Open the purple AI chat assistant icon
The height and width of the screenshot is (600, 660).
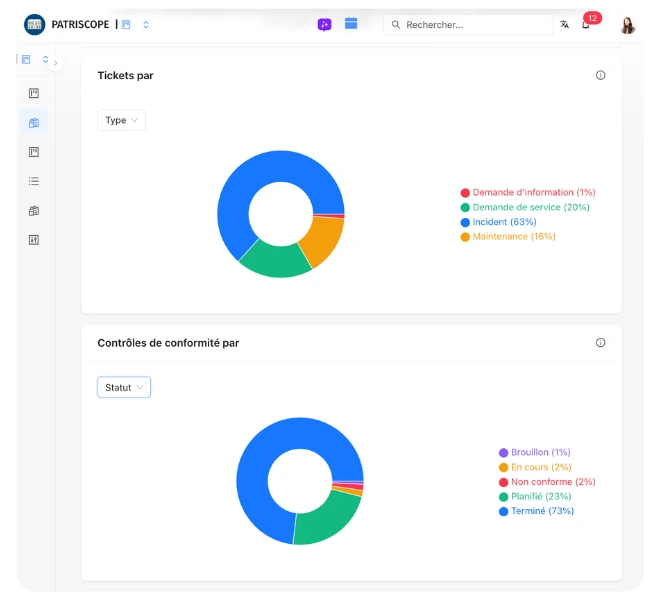324,25
